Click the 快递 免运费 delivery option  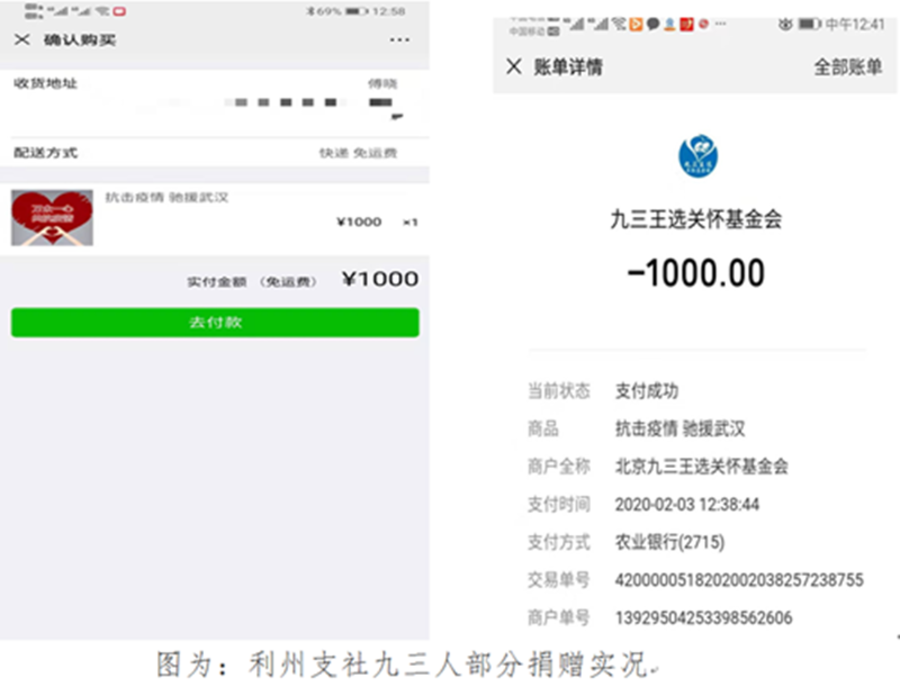[x=358, y=153]
